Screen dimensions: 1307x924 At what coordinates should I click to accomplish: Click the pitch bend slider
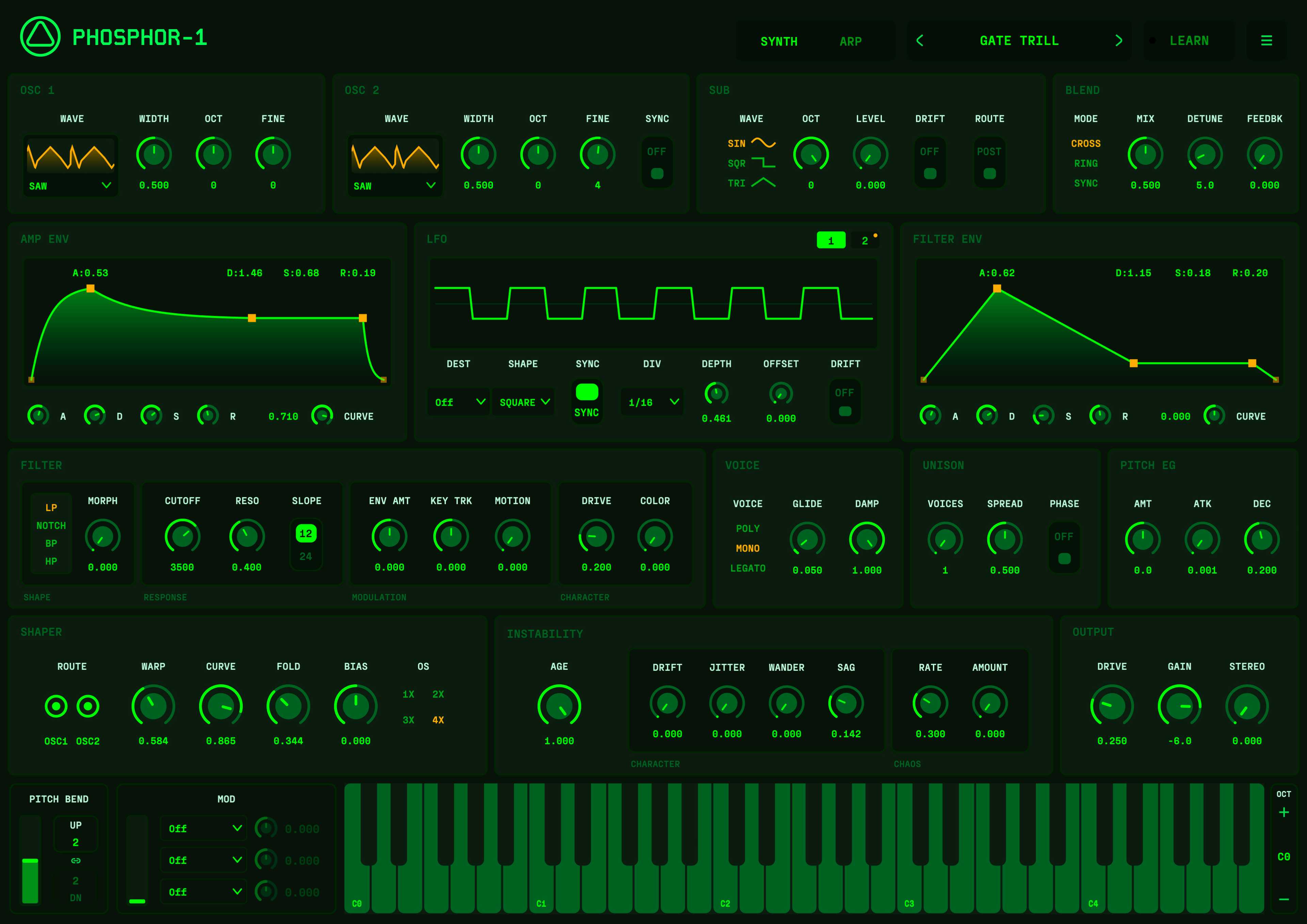coord(30,860)
